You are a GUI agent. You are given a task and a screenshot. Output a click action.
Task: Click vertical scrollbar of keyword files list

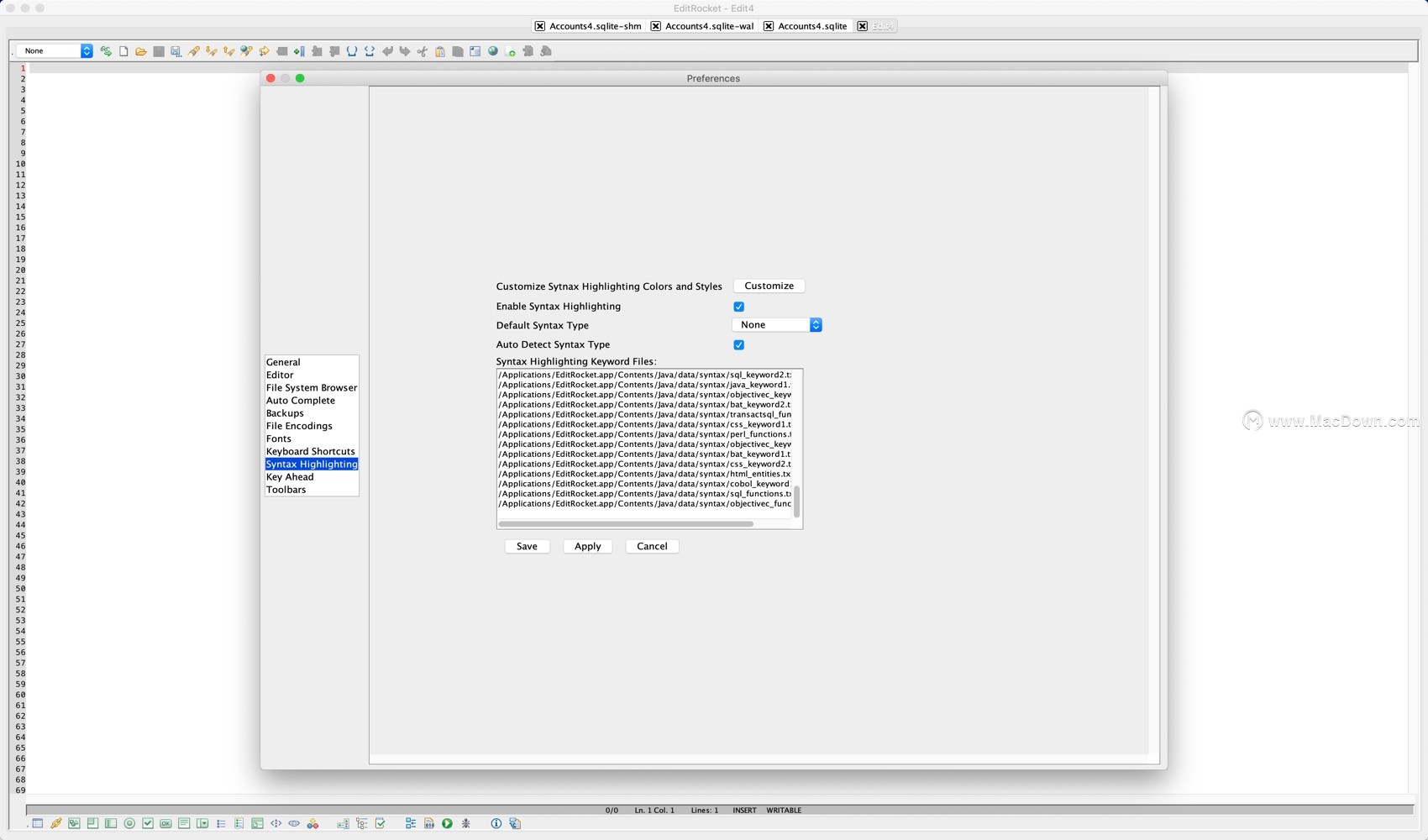point(796,501)
